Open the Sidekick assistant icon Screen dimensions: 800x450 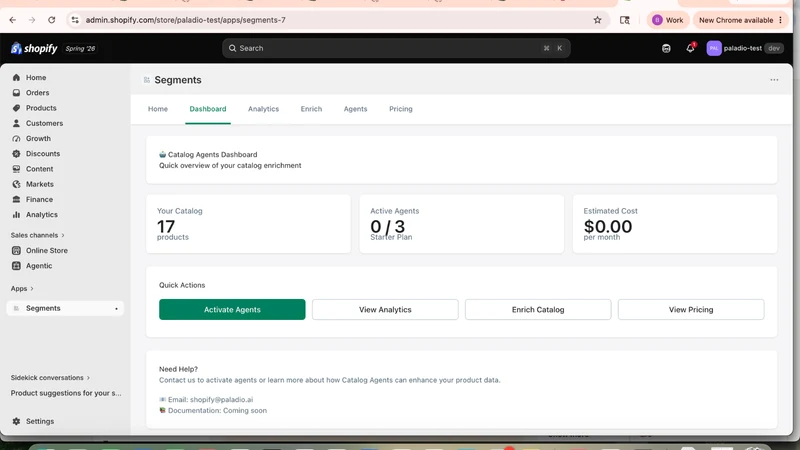coord(666,48)
